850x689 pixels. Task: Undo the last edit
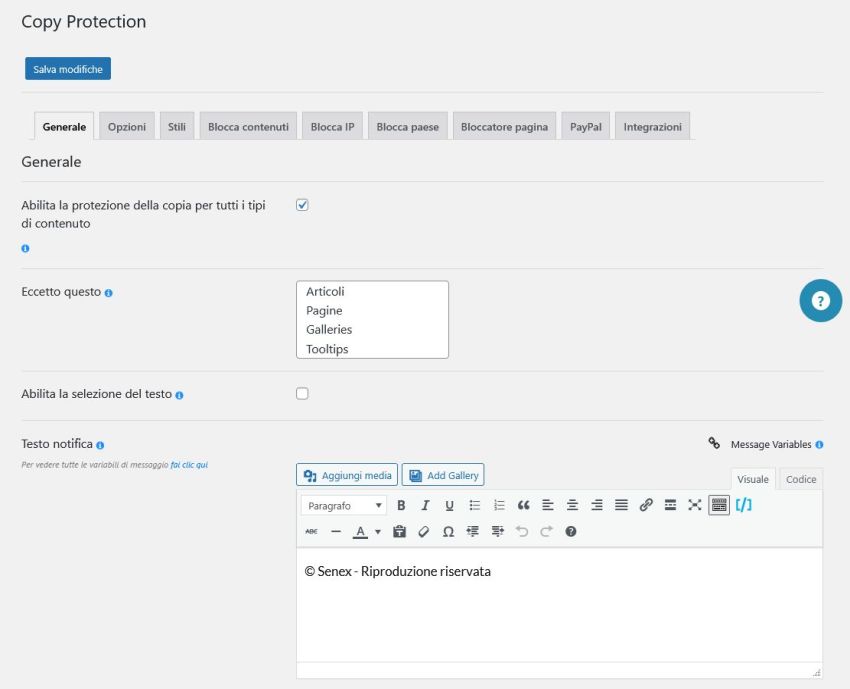point(522,531)
